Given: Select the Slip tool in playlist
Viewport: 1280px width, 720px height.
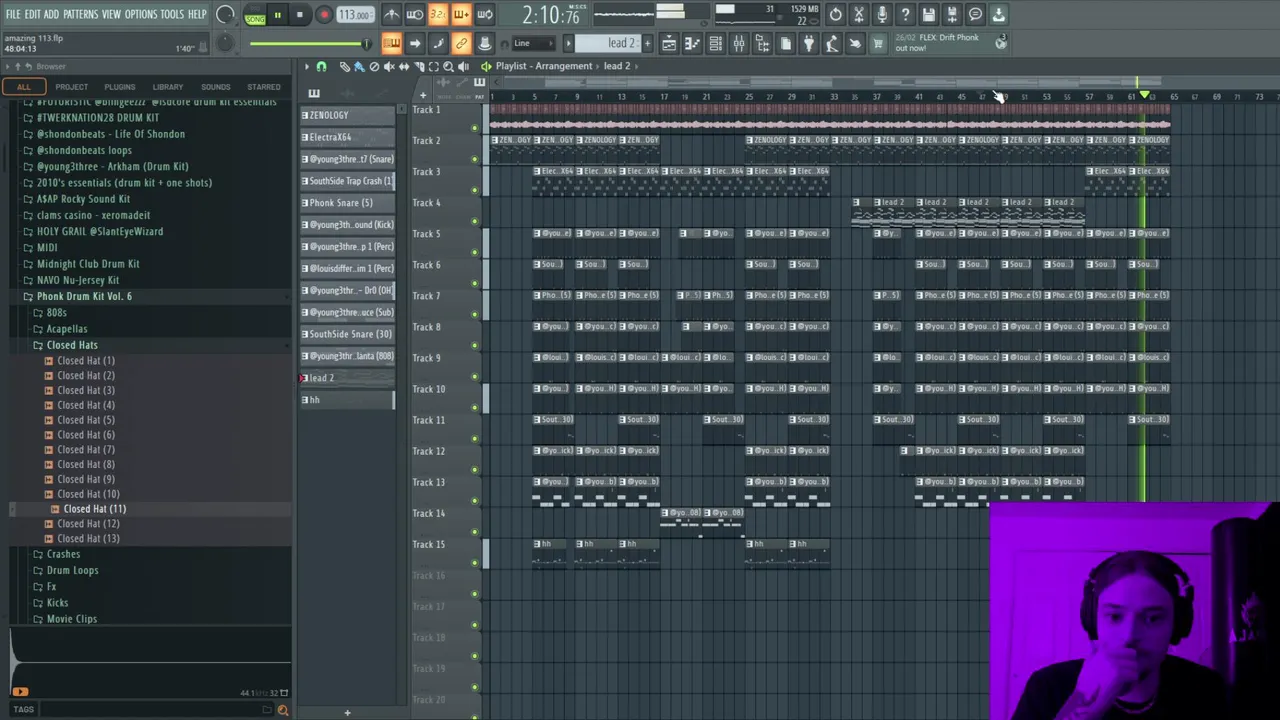Looking at the screenshot, I should (x=404, y=66).
